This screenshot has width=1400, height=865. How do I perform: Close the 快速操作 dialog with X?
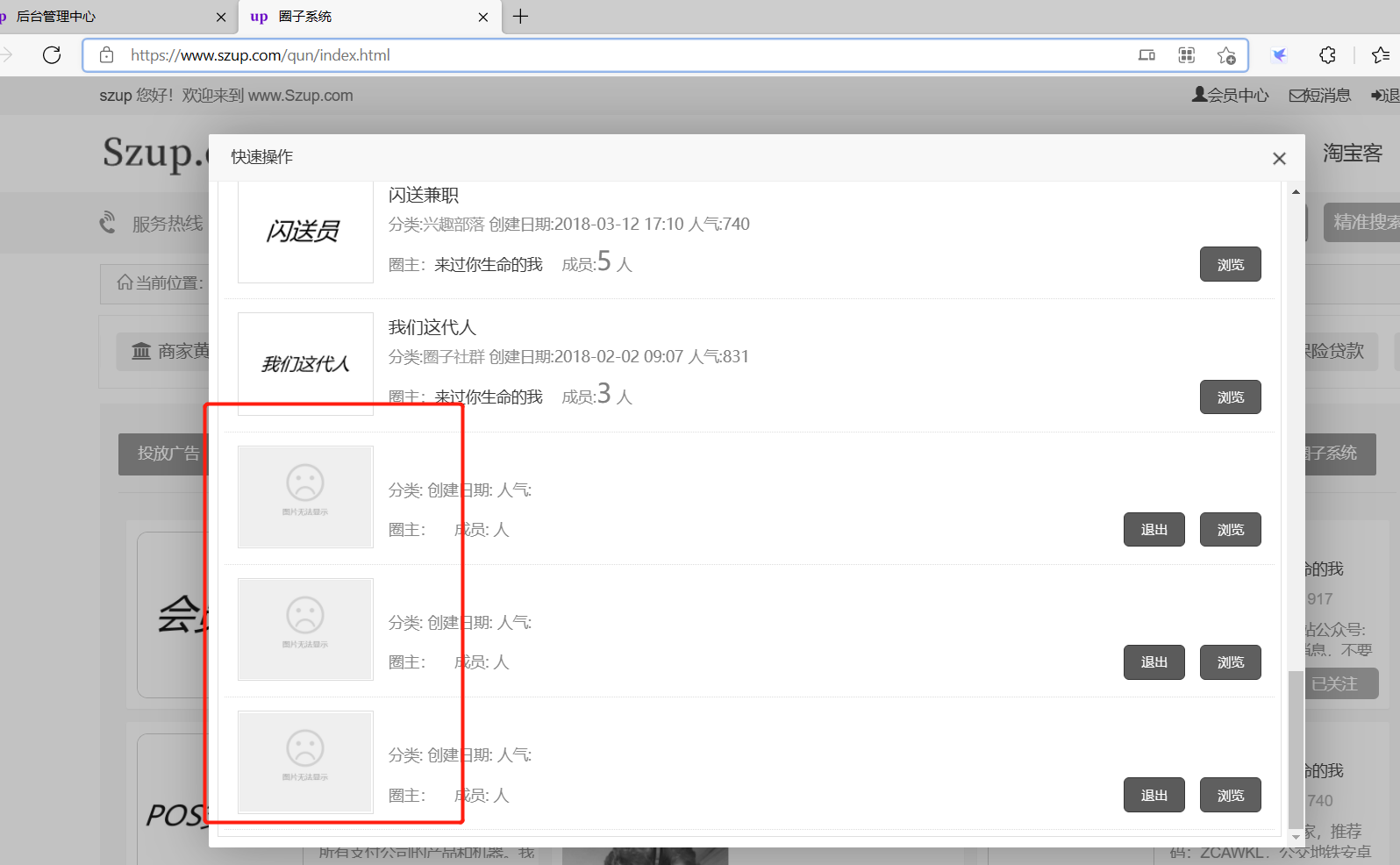pos(1279,158)
